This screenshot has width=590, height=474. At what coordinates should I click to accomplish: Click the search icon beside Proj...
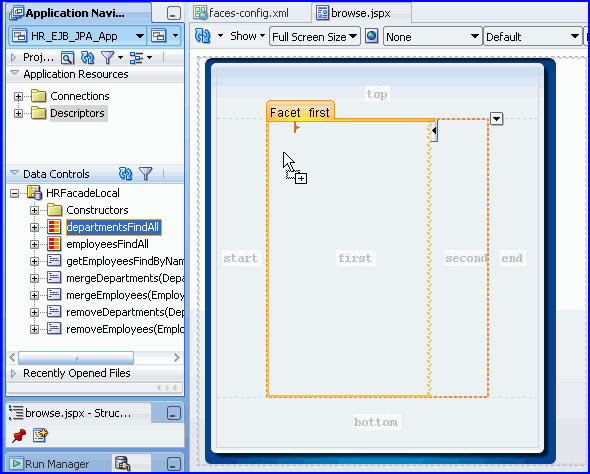(x=67, y=58)
